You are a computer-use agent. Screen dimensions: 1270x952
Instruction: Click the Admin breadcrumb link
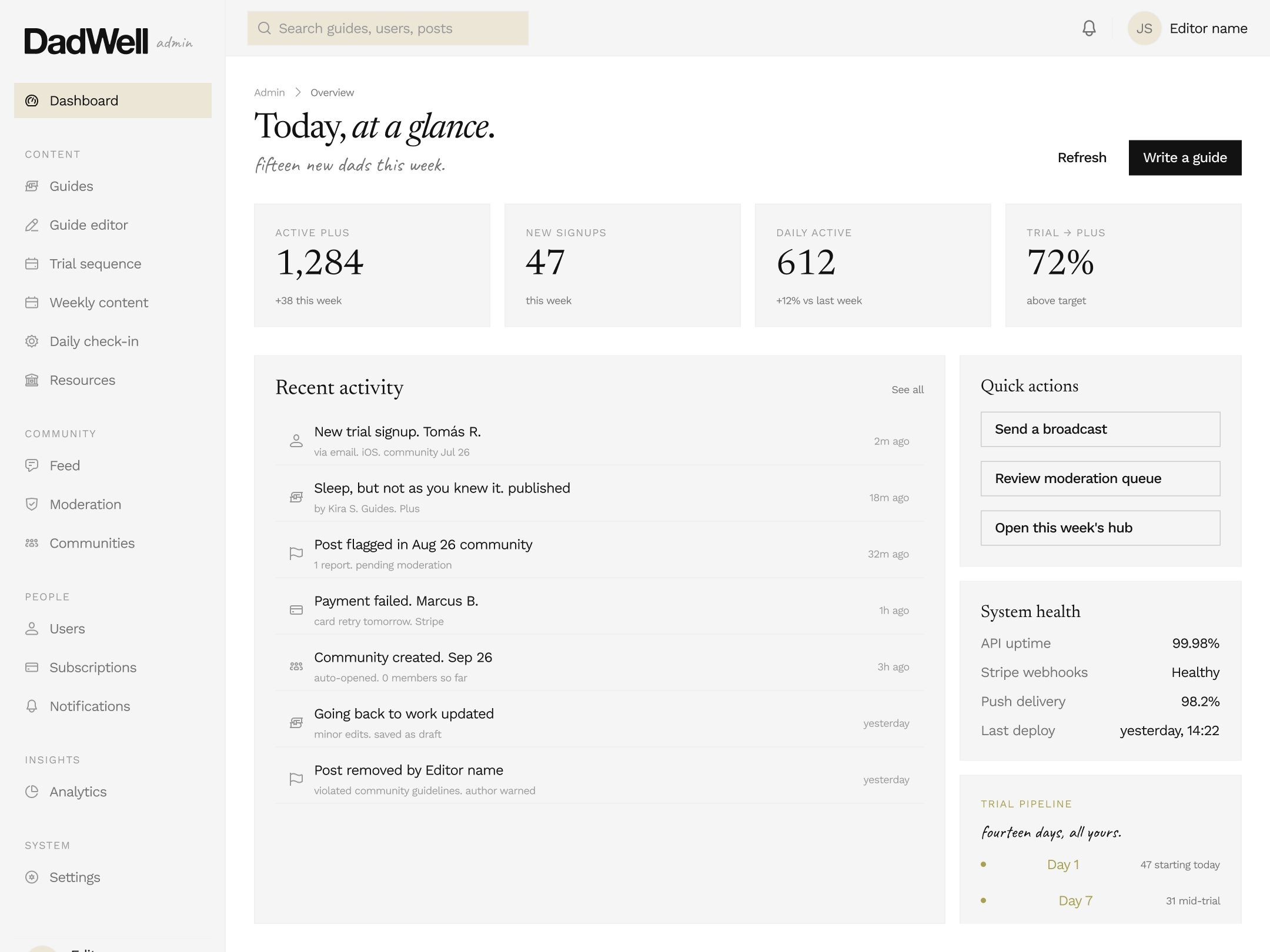(269, 92)
